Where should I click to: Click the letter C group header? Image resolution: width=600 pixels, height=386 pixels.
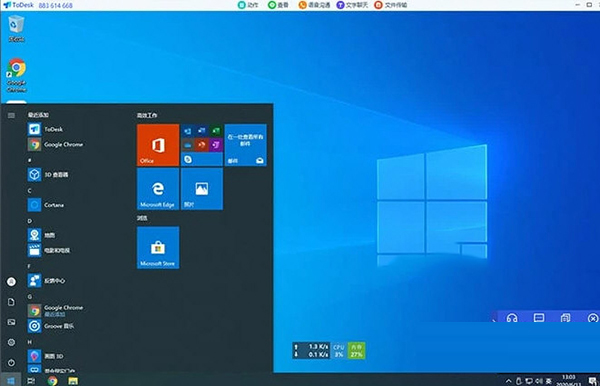point(29,191)
